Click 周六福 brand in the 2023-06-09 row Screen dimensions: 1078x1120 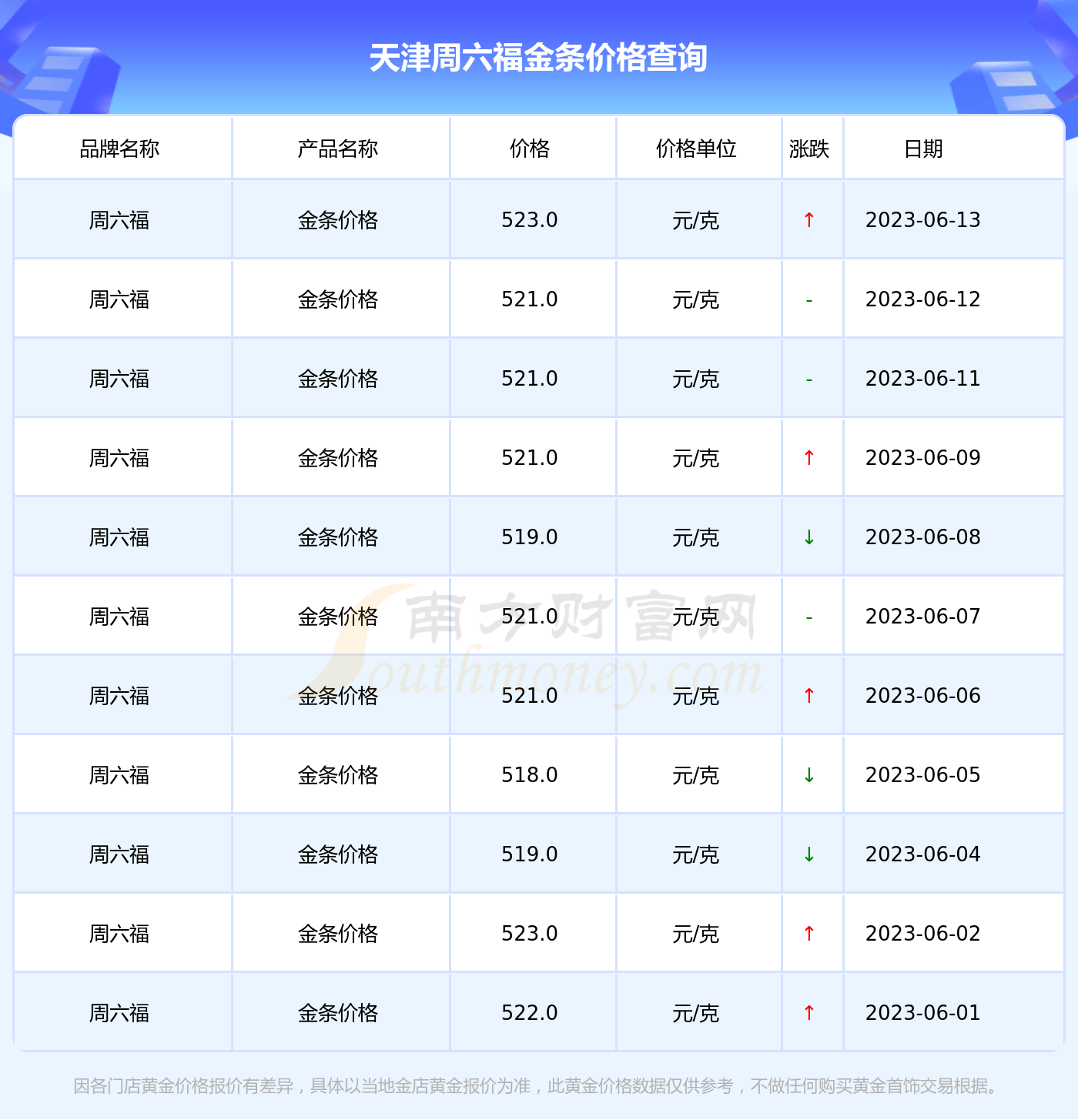tap(119, 459)
